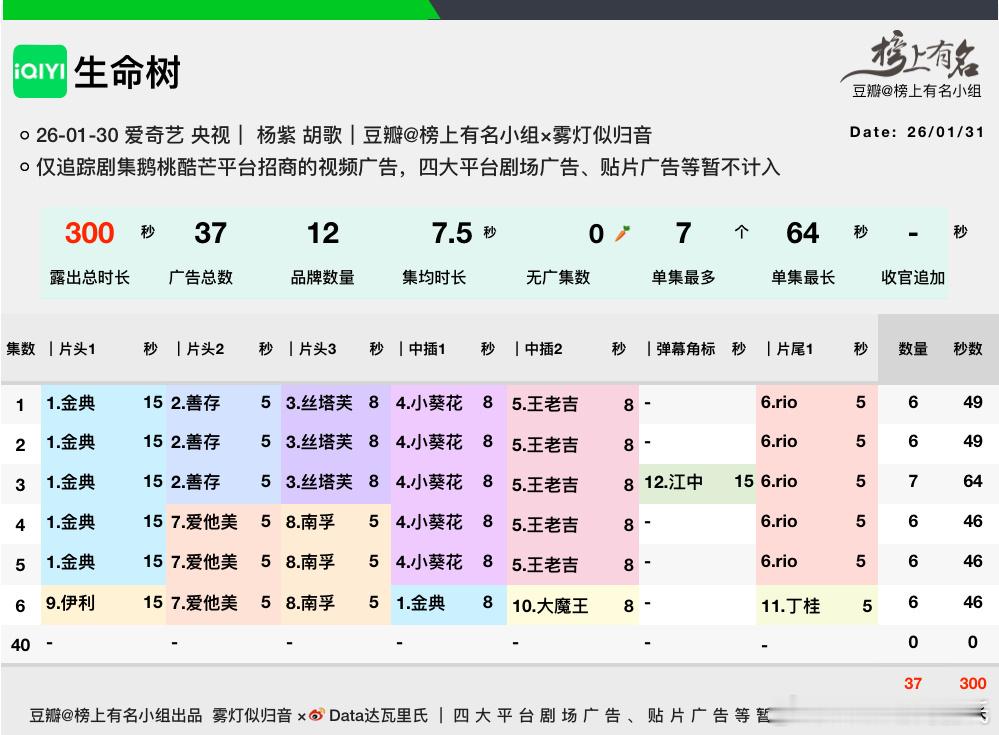This screenshot has width=999, height=735.
Task: Click the 无广集数 label
Action: (558, 278)
